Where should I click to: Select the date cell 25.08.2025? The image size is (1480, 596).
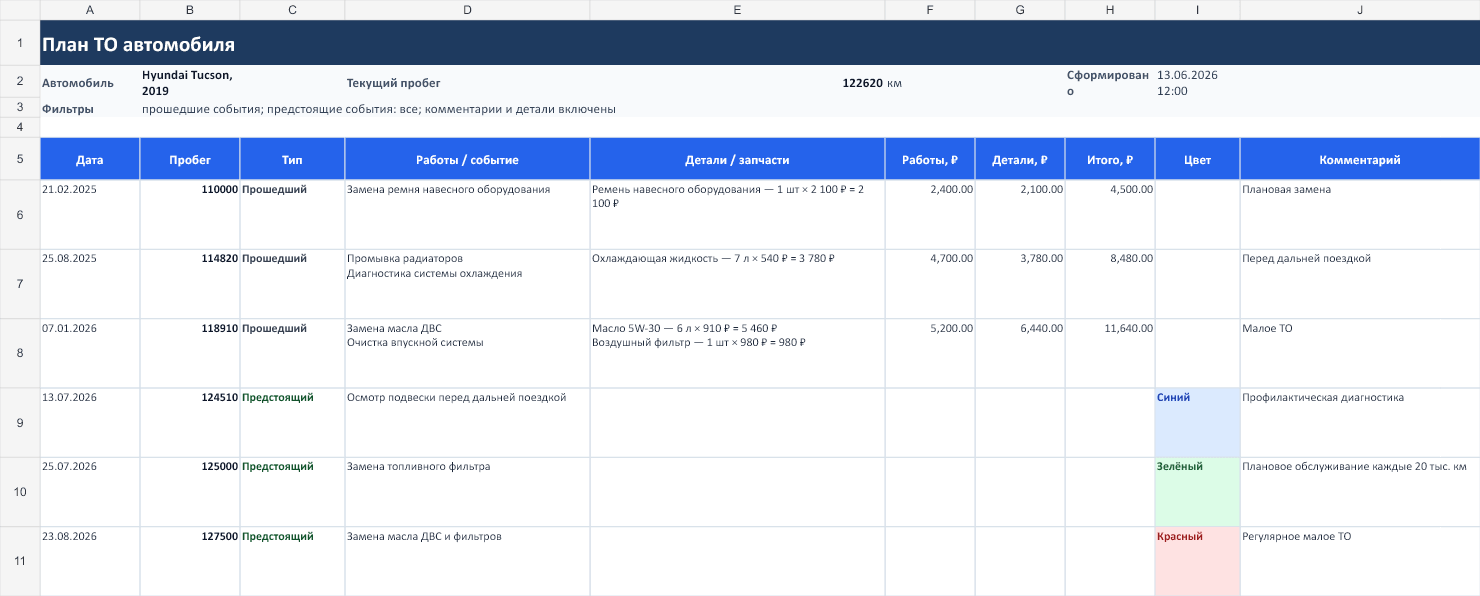pos(90,284)
